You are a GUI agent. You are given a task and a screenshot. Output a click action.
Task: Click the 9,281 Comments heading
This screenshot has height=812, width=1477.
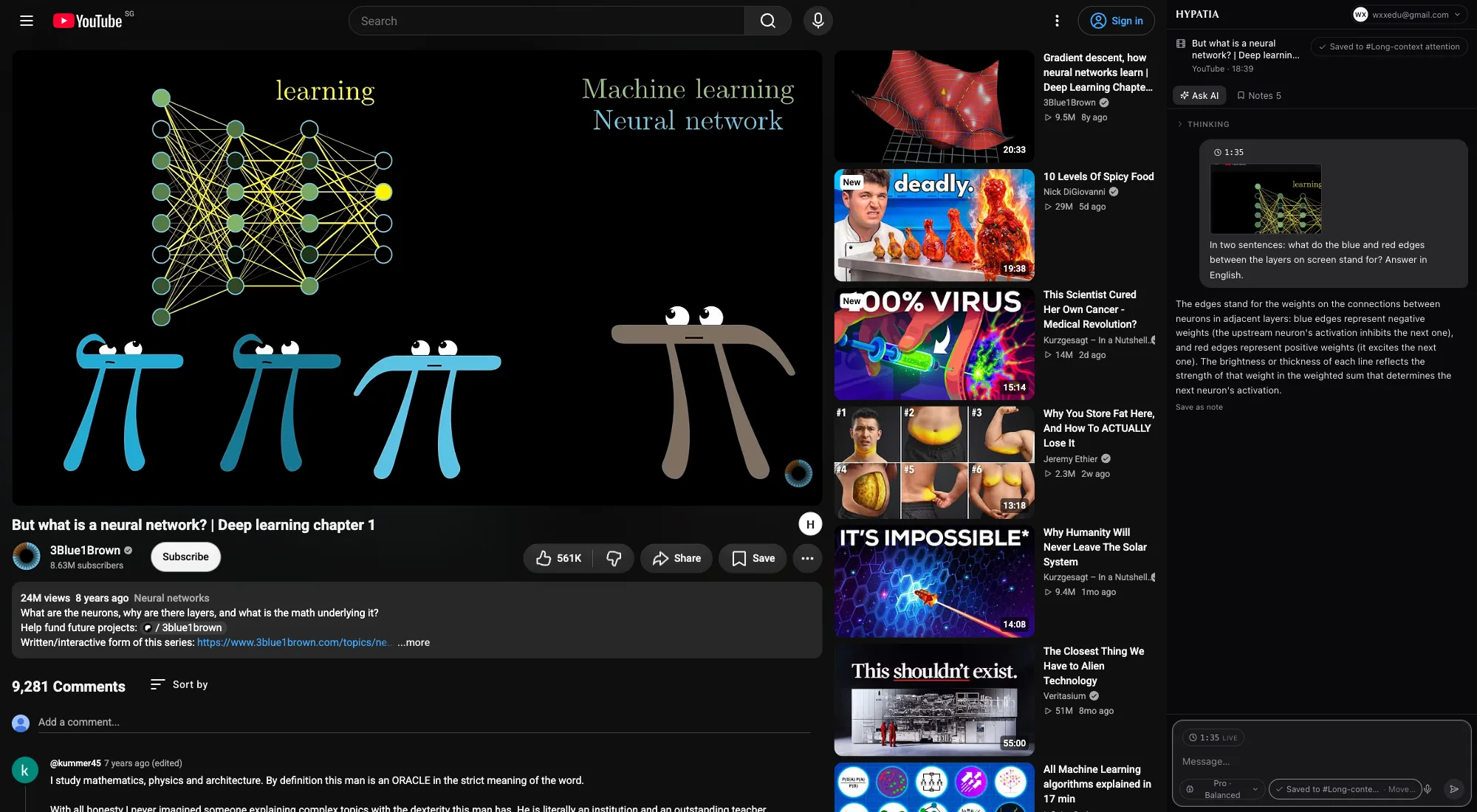[69, 687]
